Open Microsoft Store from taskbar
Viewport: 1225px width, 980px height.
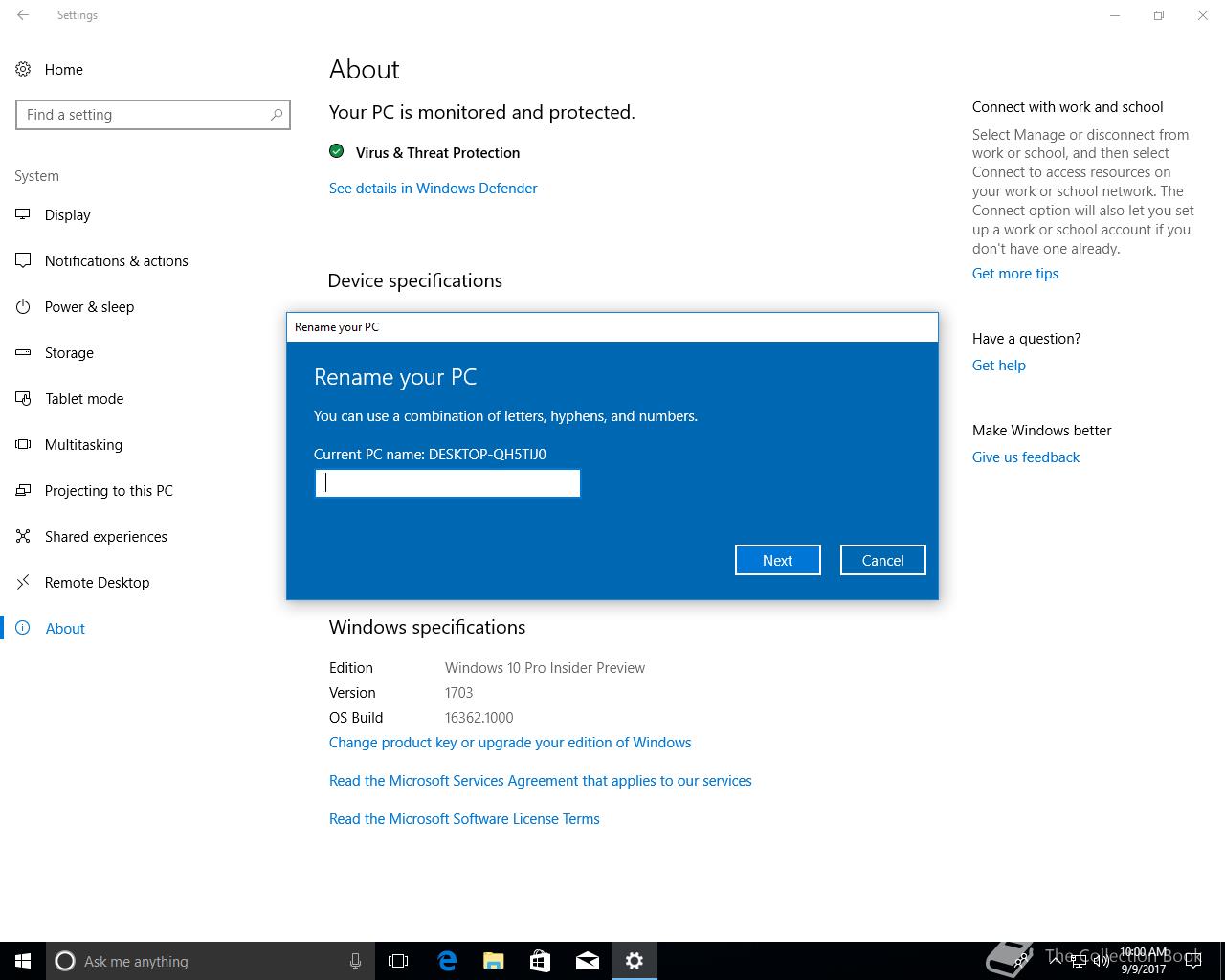[541, 961]
